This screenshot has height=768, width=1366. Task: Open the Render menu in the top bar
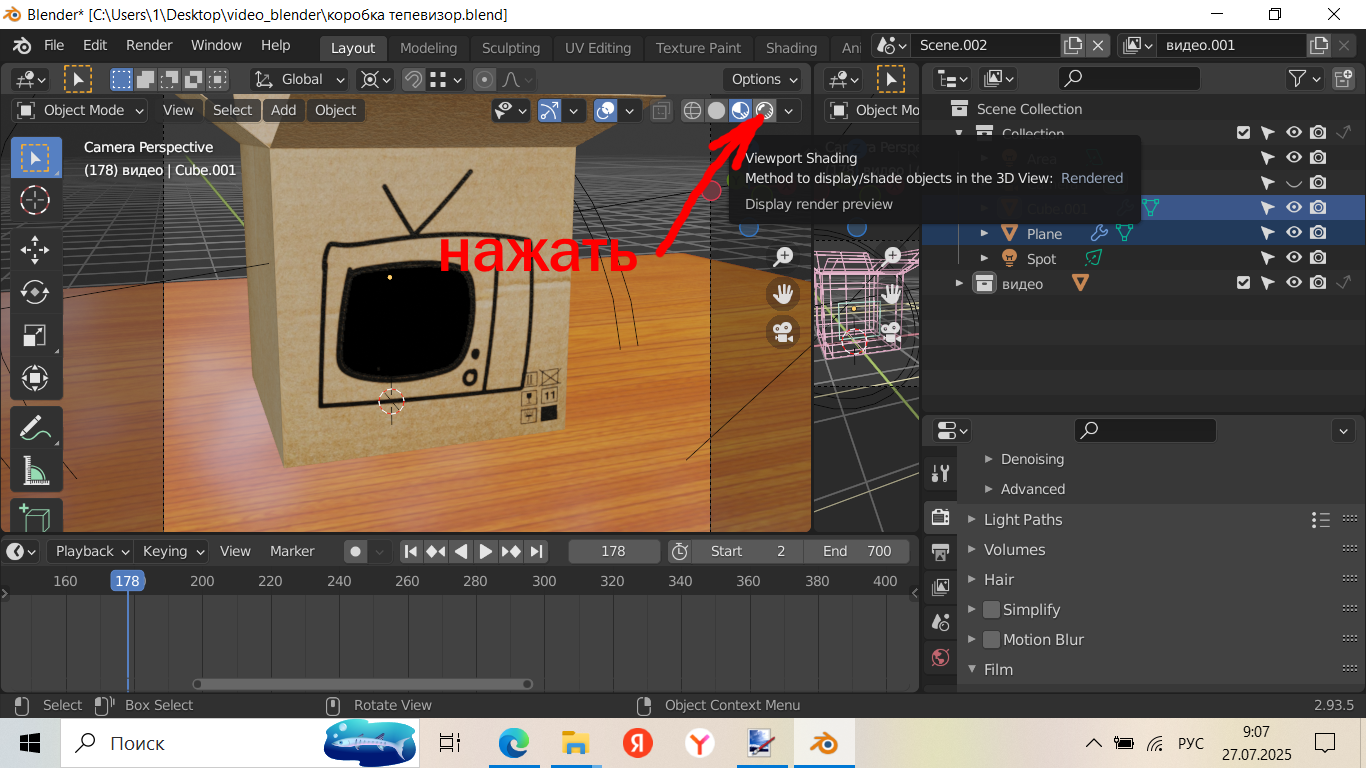click(149, 46)
